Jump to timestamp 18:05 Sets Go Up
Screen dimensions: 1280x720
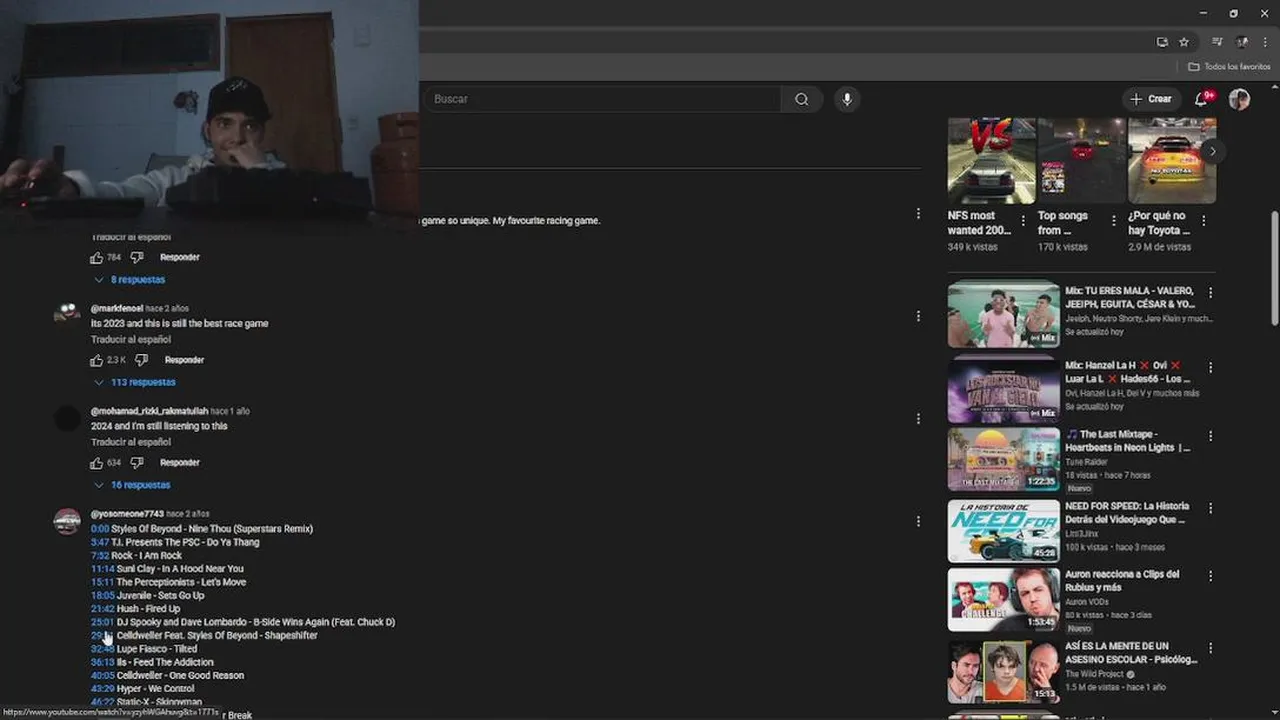(x=102, y=596)
